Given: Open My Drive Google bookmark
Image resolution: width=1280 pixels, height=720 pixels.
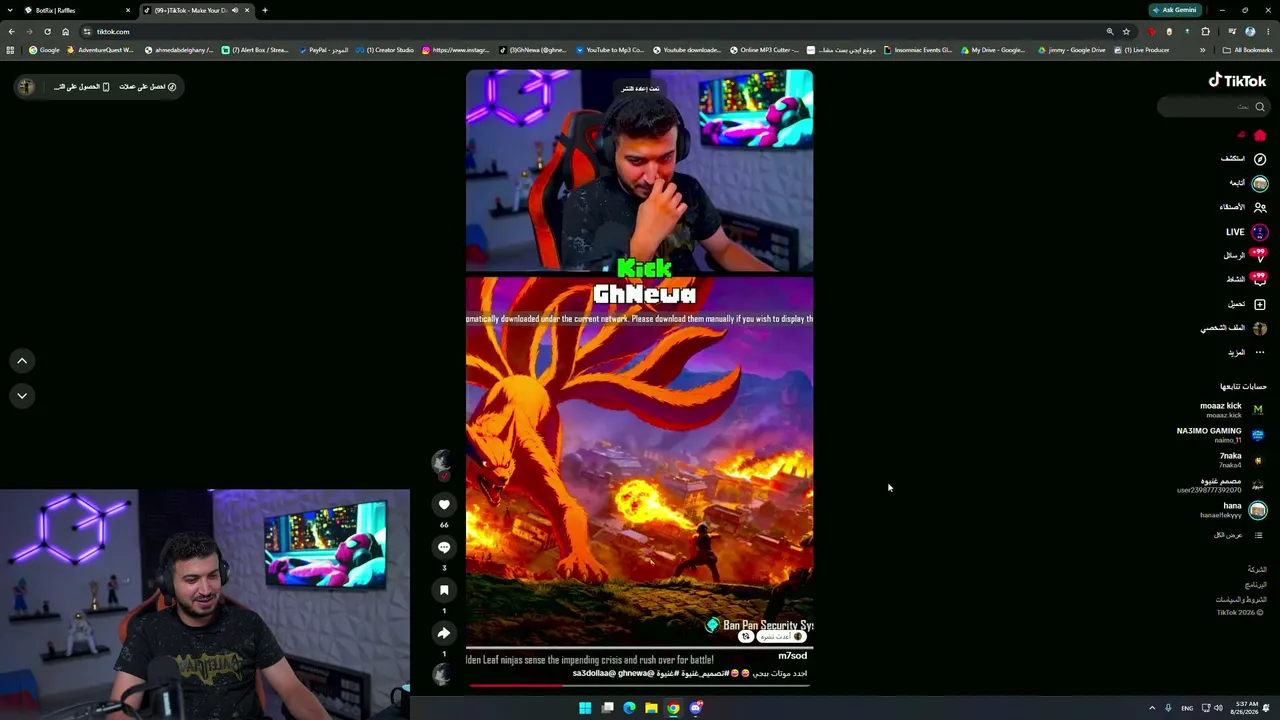Looking at the screenshot, I should pyautogui.click(x=993, y=50).
